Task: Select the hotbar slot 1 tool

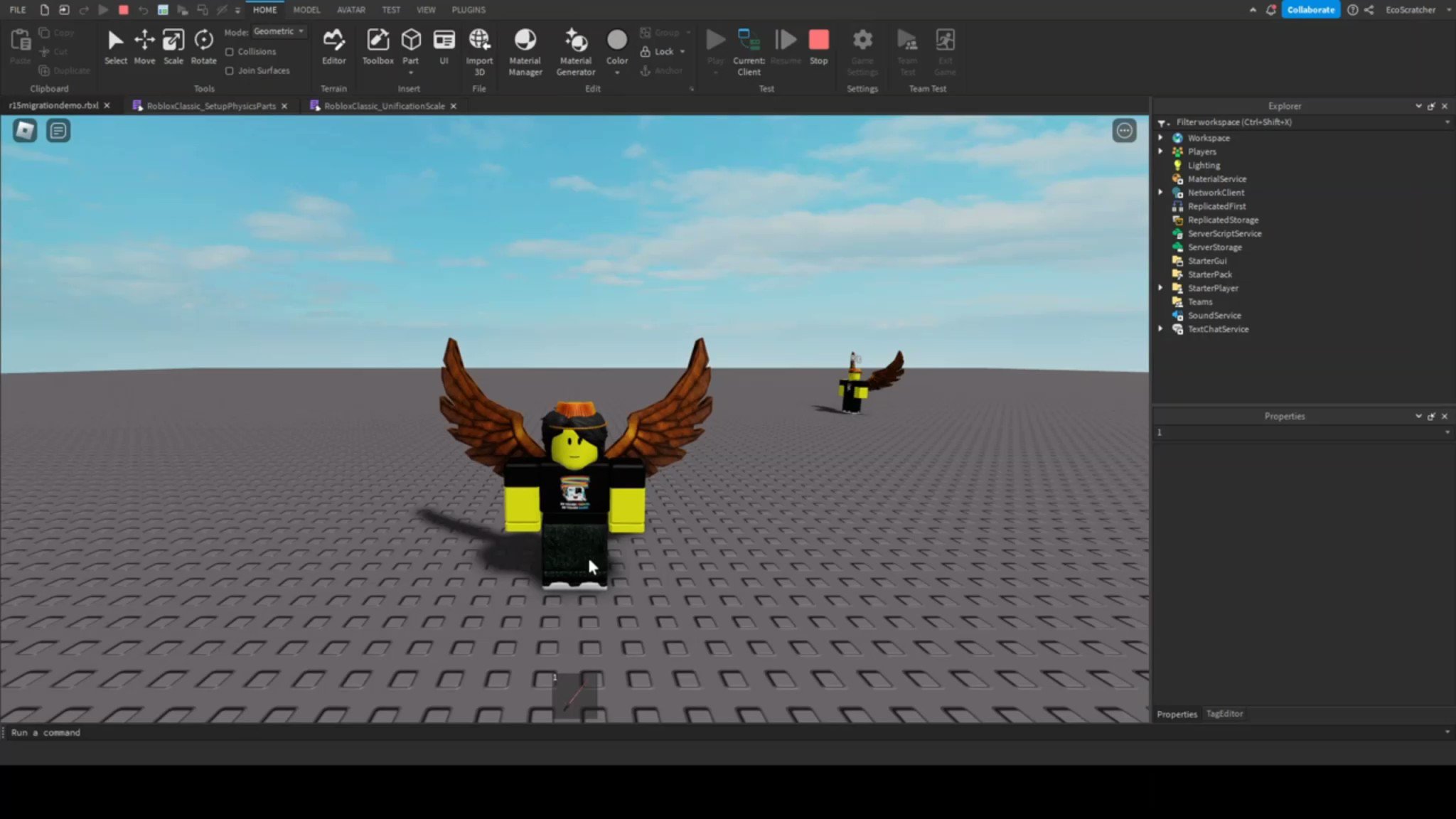Action: coord(574,695)
